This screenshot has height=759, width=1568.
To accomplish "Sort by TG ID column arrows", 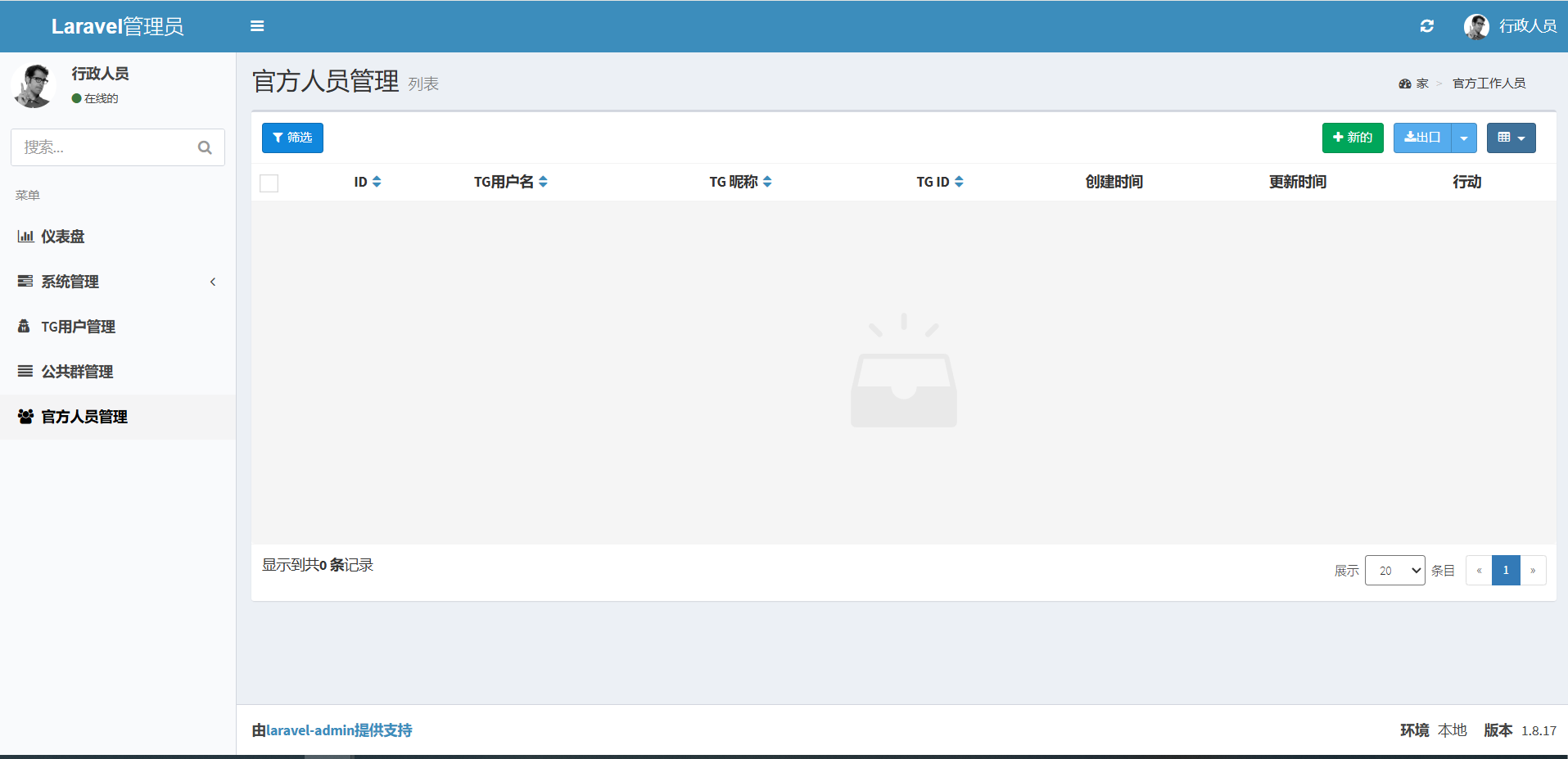I will (x=959, y=182).
